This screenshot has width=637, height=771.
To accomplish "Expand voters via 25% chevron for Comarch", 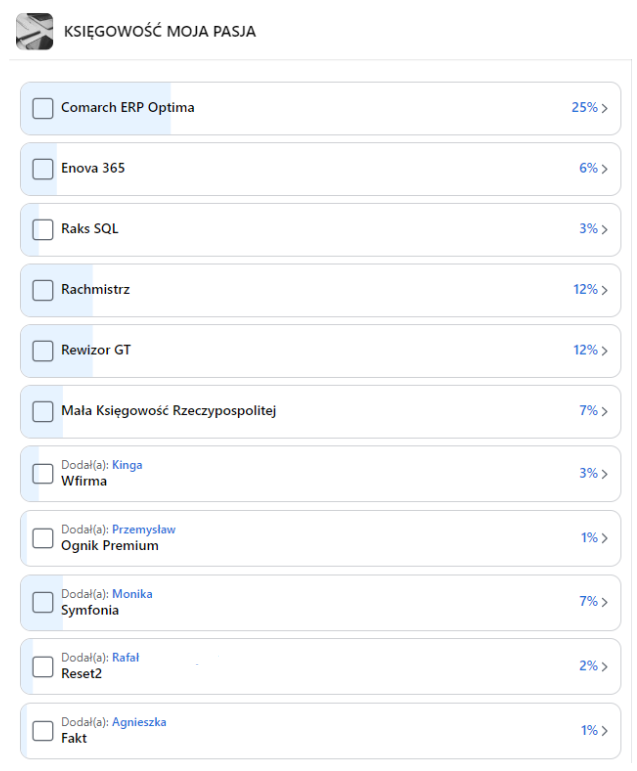I will pos(605,108).
